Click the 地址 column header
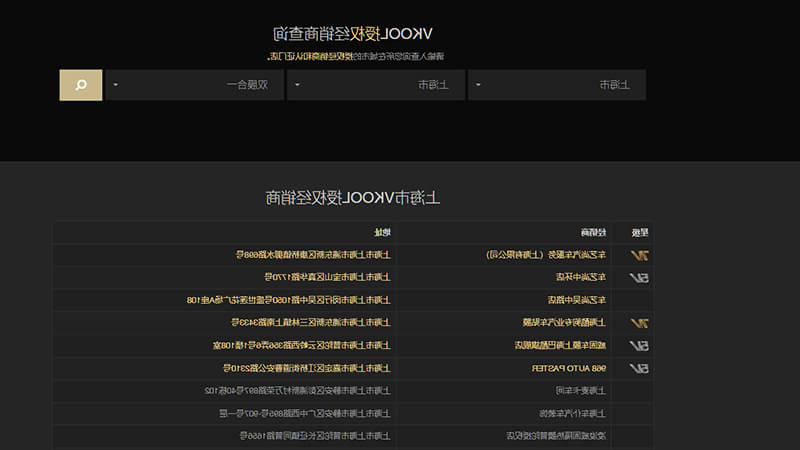This screenshot has width=800, height=450. coord(383,233)
